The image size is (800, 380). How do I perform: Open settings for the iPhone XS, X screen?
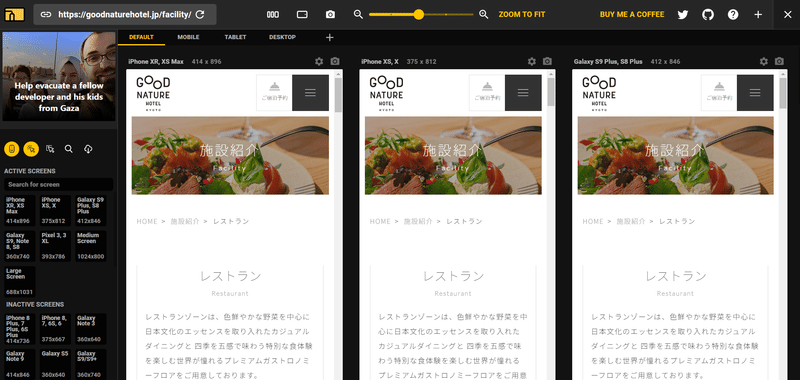coord(532,61)
